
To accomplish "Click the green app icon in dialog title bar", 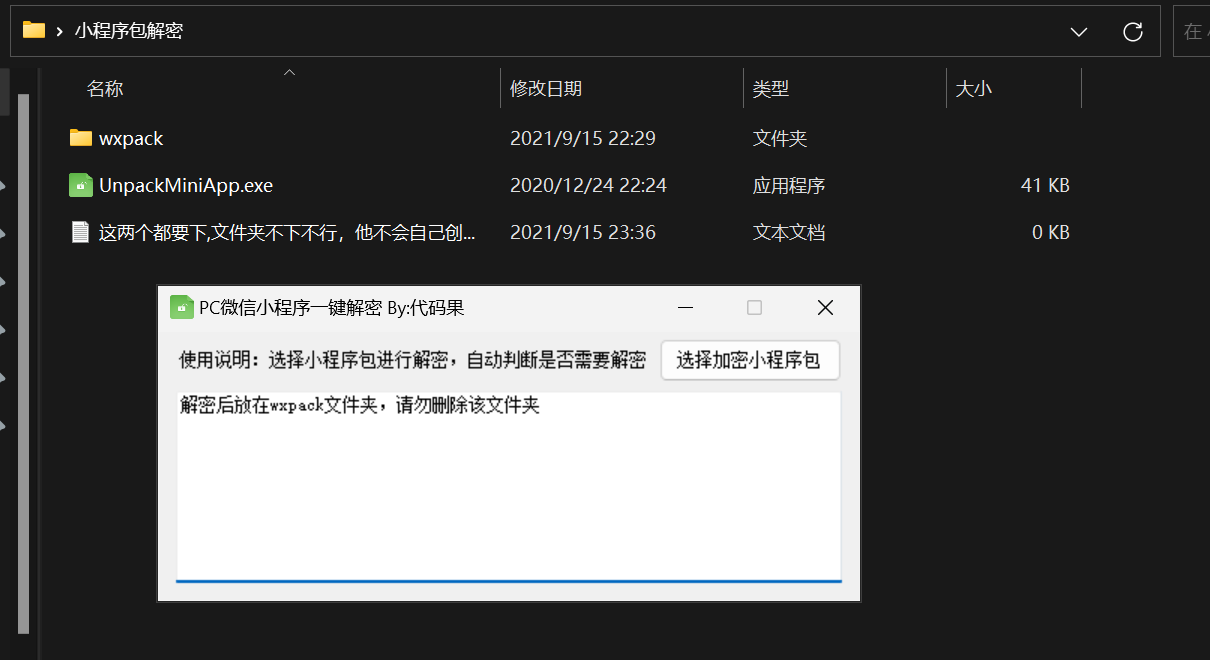I will (181, 307).
